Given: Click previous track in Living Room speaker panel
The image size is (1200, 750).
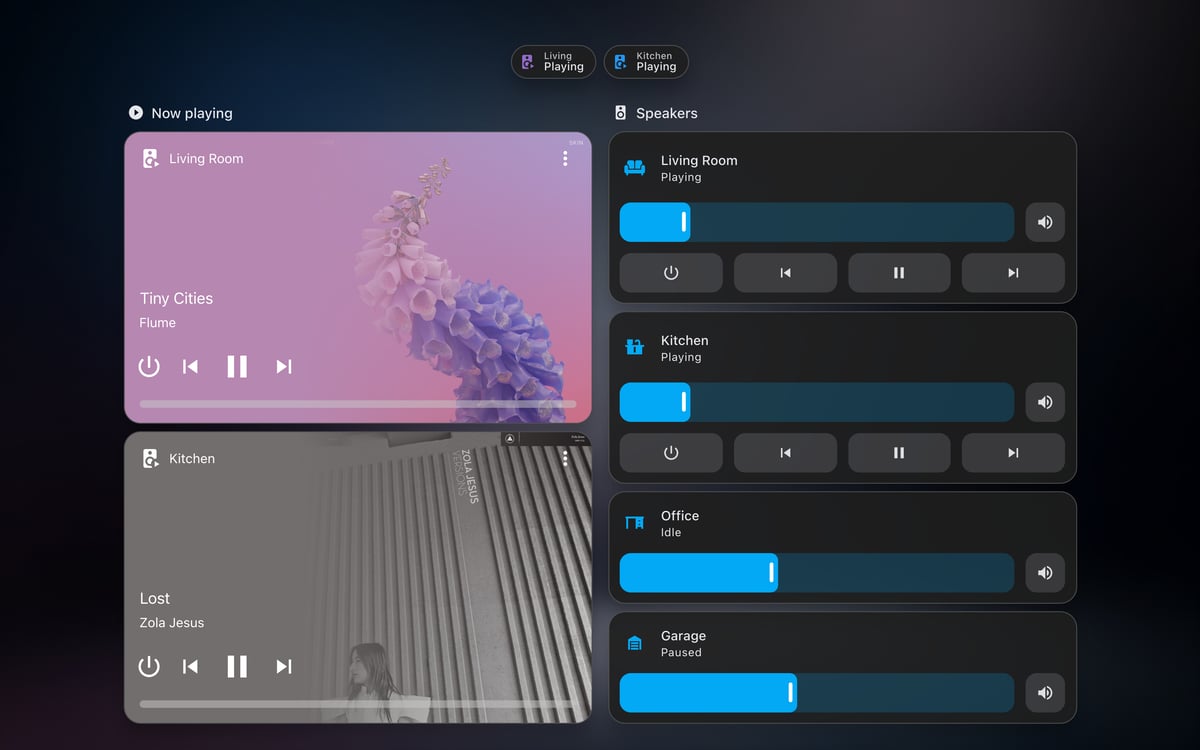Looking at the screenshot, I should click(785, 272).
